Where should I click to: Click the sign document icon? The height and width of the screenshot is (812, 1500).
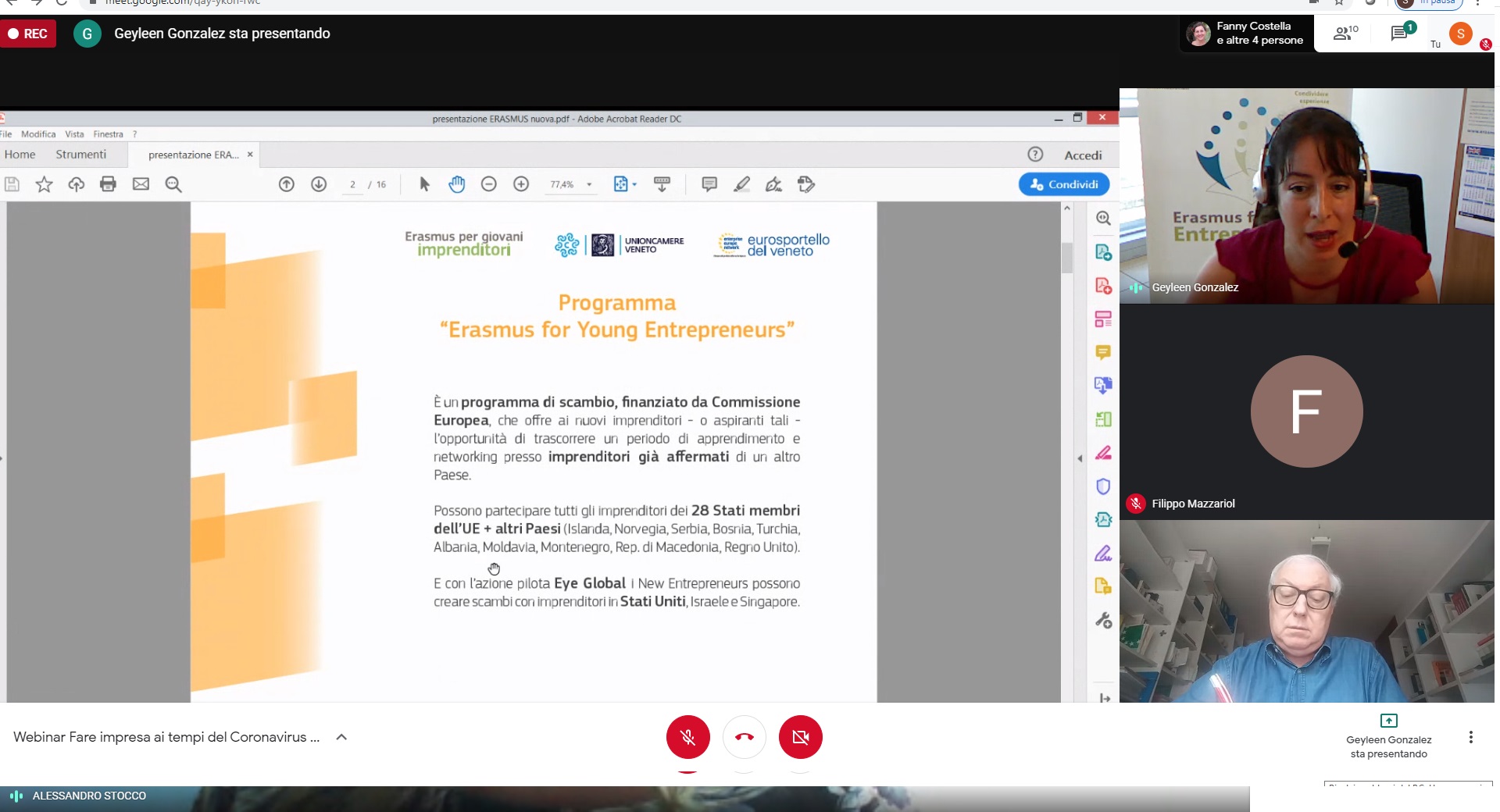pyautogui.click(x=773, y=184)
